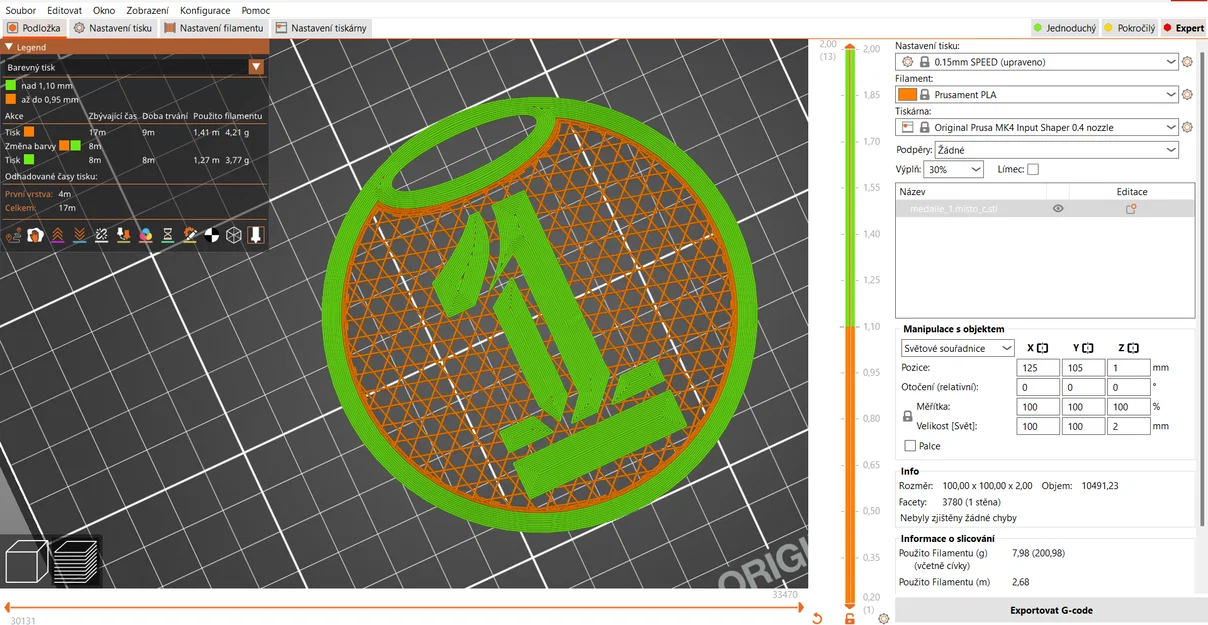
Task: Open Světové souřadnice coordinate dropdown
Action: [x=958, y=348]
